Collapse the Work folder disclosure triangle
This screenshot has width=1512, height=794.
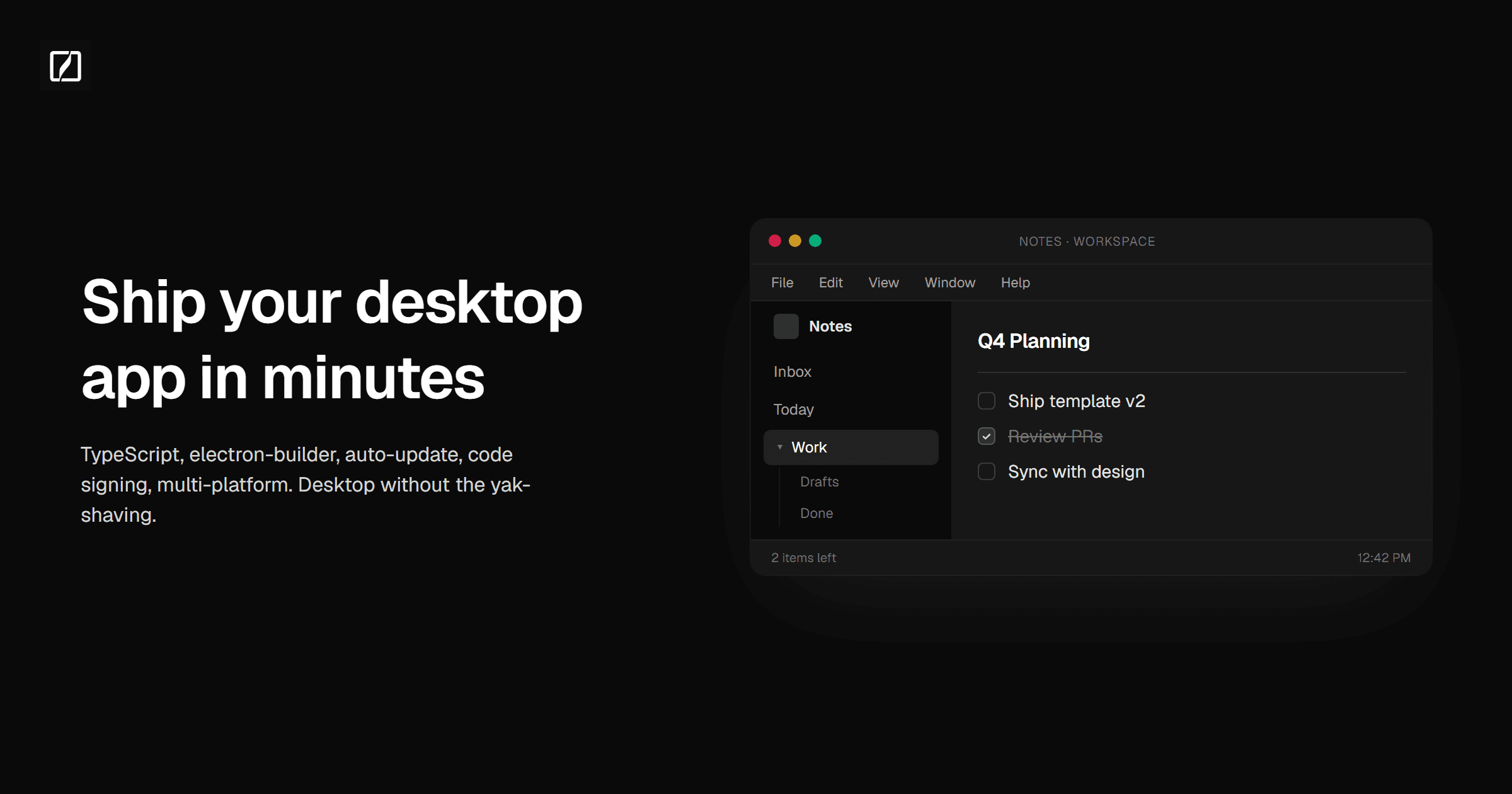pos(780,447)
